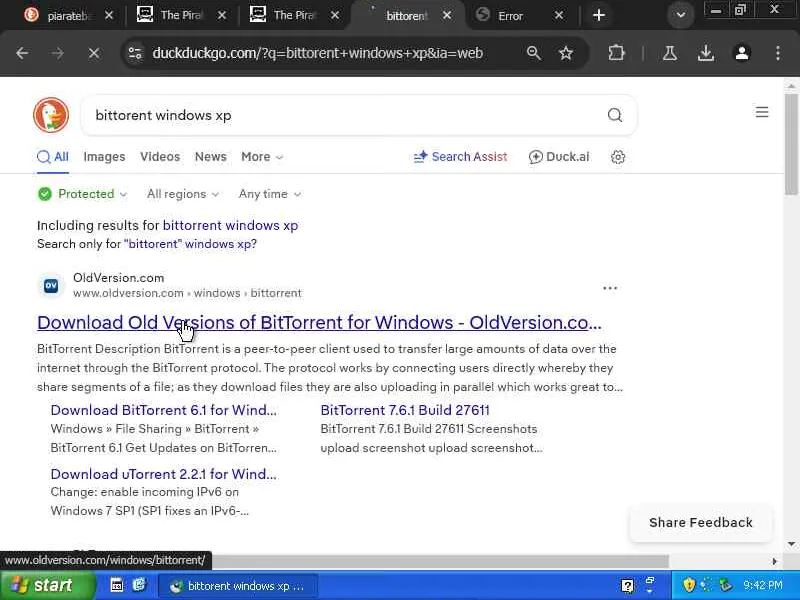Open Duck.ai chat

[x=559, y=157]
